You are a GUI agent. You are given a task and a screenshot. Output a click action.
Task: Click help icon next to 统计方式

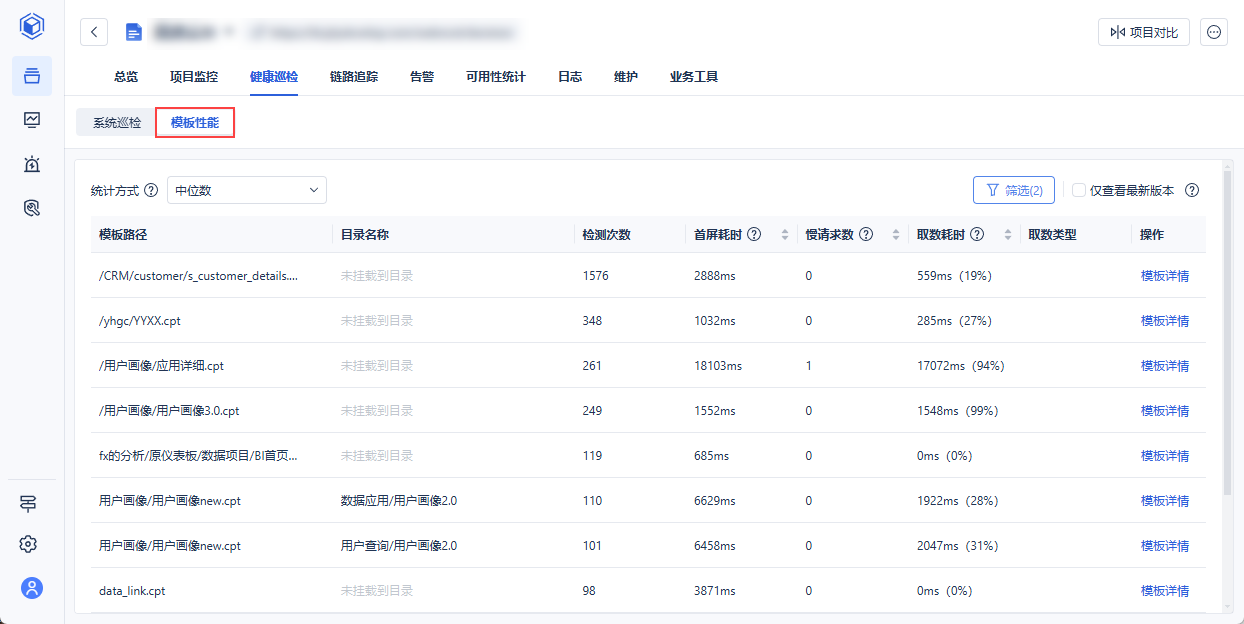tap(151, 190)
